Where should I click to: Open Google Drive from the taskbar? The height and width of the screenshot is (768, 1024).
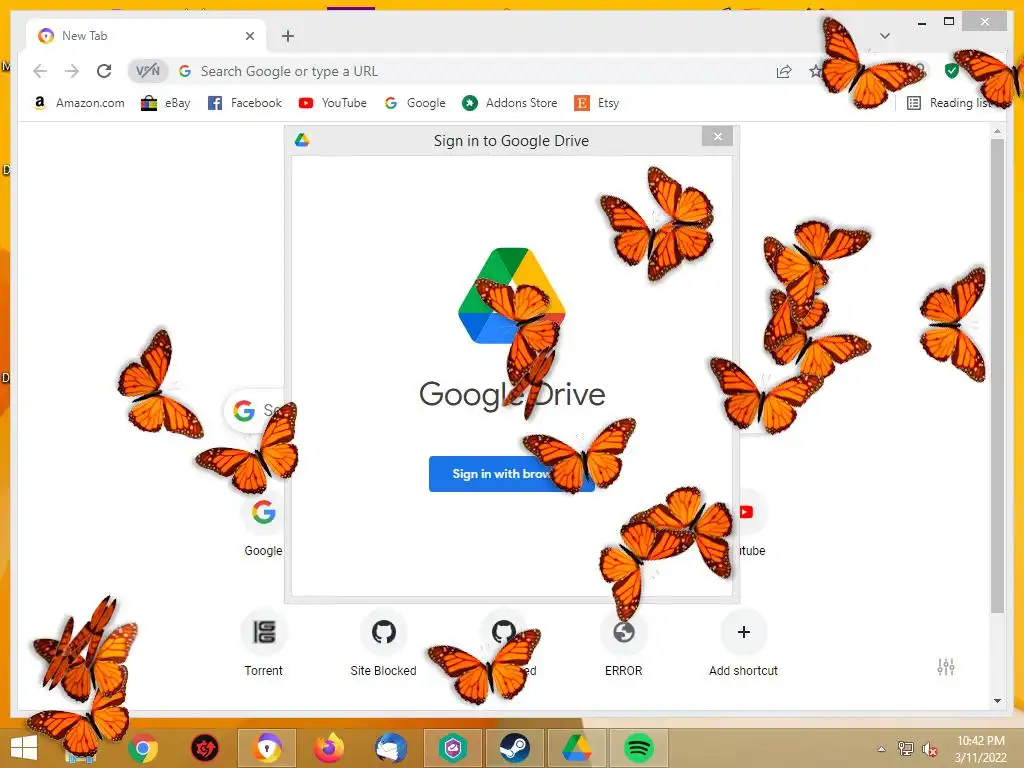(x=577, y=748)
